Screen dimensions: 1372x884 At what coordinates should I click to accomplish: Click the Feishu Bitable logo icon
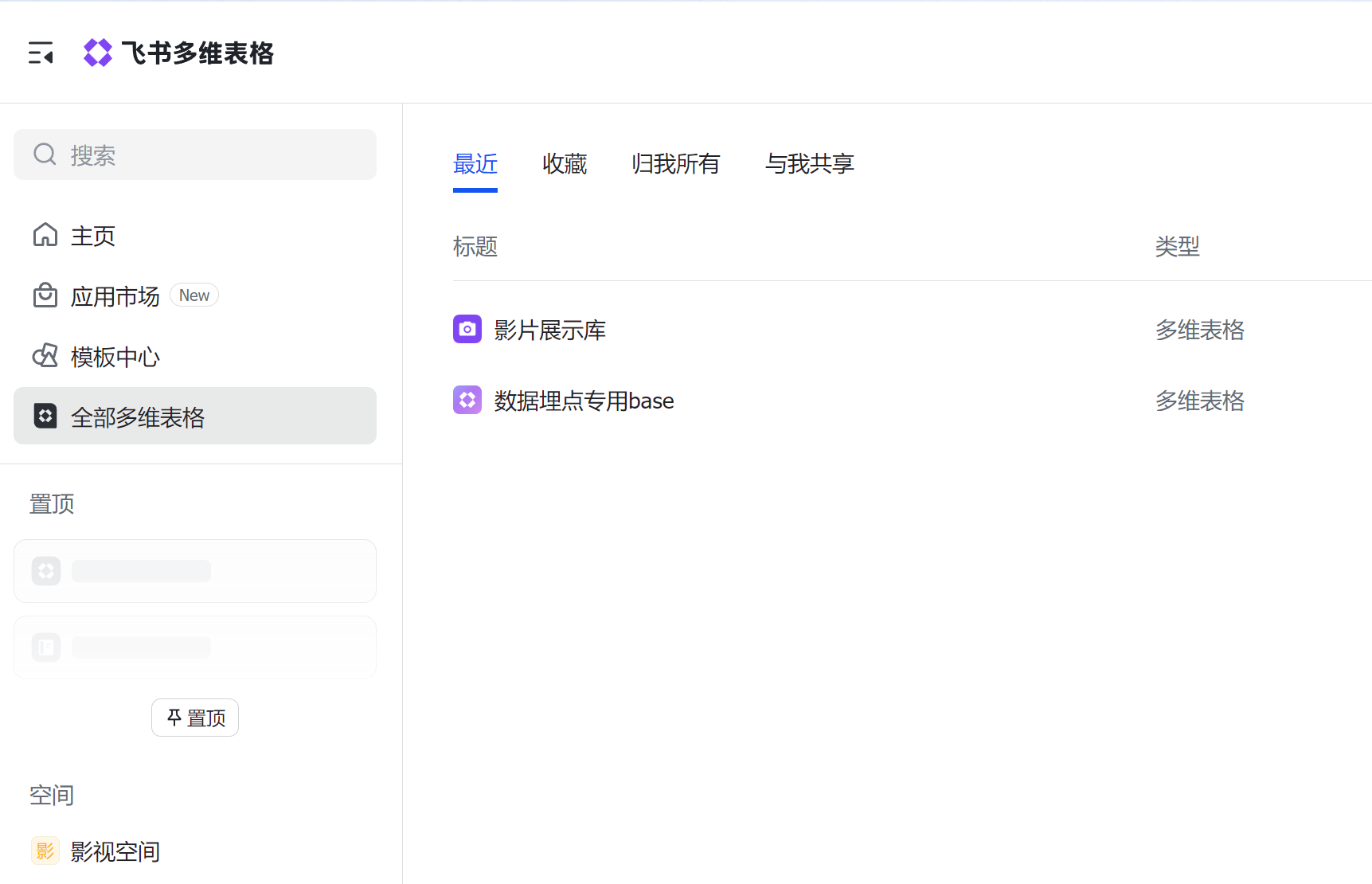click(98, 53)
